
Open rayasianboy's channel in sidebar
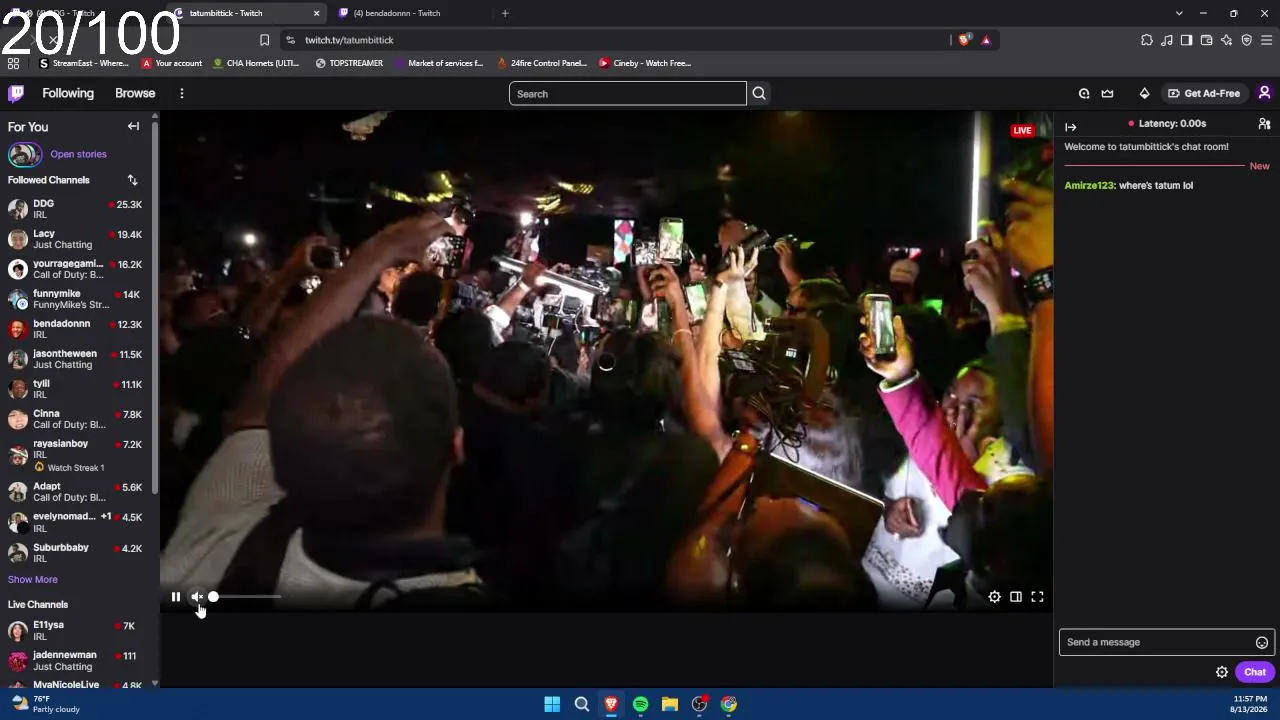(x=76, y=455)
